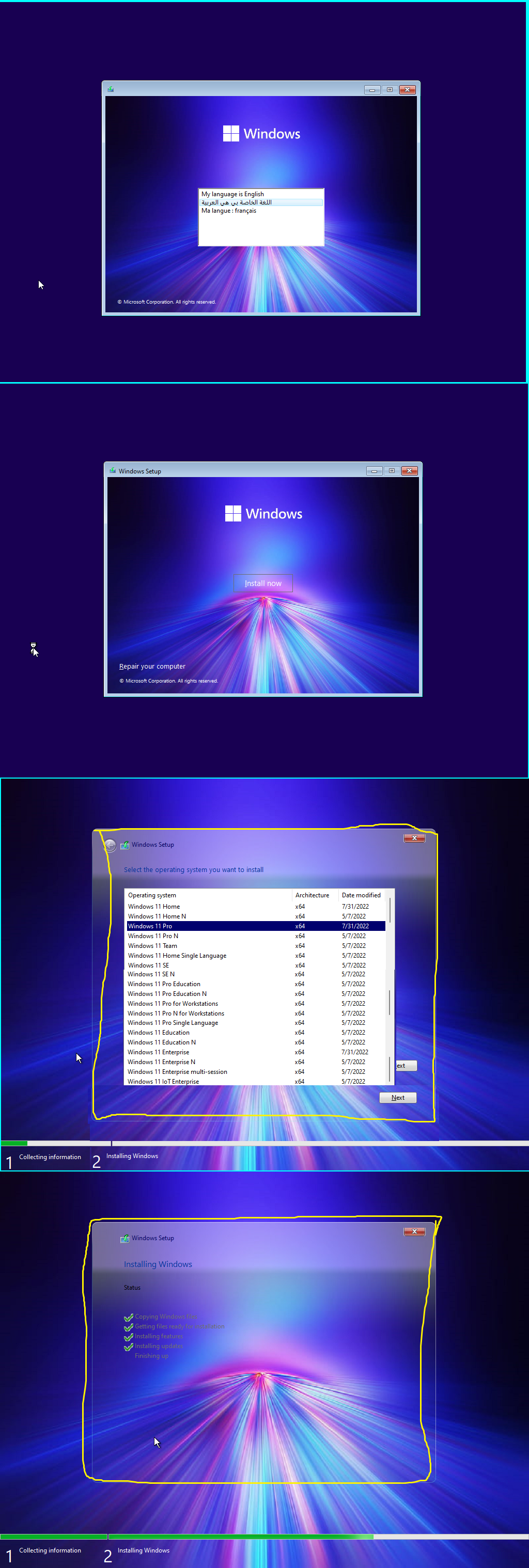Select 'My language is English' in language list
The image size is (529, 1568).
coord(261,194)
